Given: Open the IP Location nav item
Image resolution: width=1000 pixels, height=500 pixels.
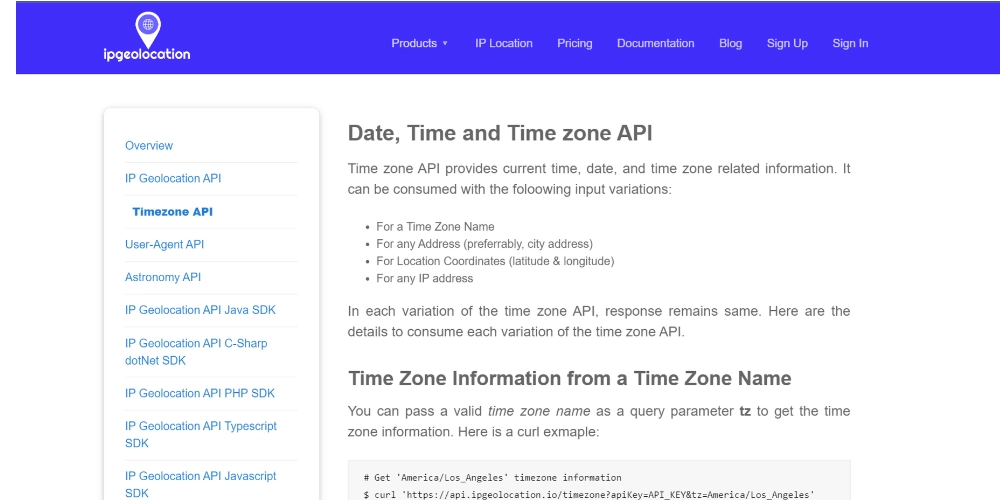Looking at the screenshot, I should point(504,43).
